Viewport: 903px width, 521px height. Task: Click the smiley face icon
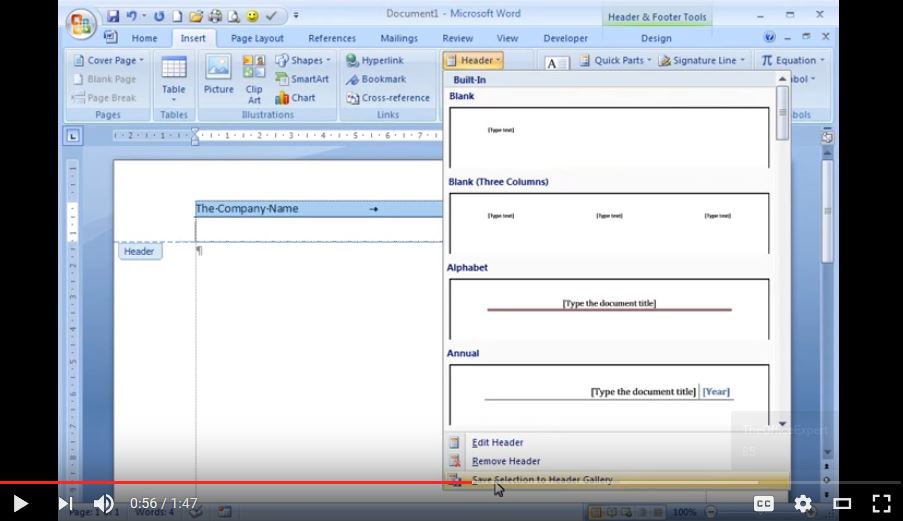pyautogui.click(x=252, y=16)
